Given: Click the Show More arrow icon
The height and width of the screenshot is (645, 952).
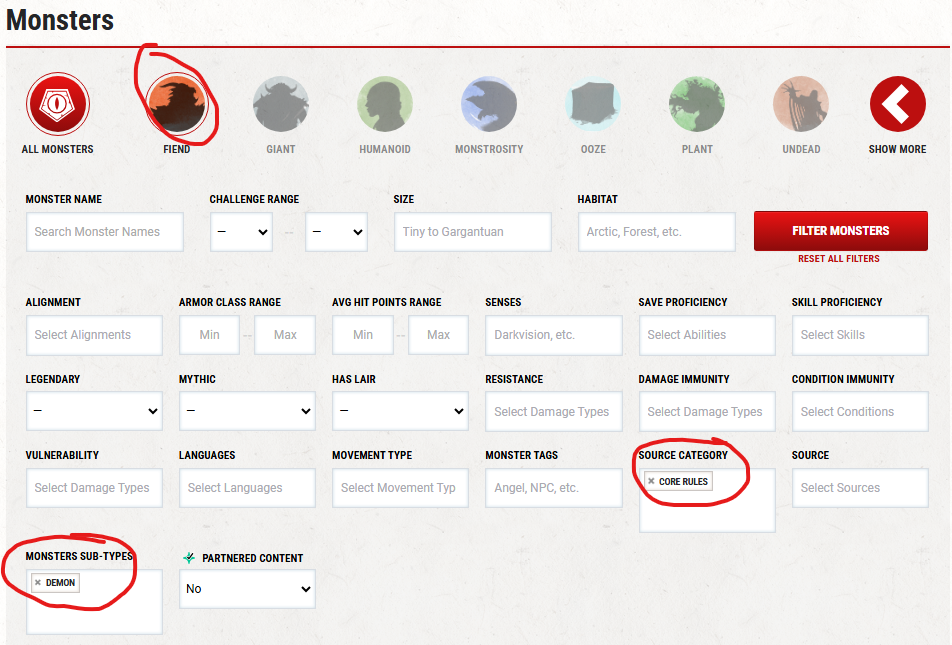Looking at the screenshot, I should 897,105.
